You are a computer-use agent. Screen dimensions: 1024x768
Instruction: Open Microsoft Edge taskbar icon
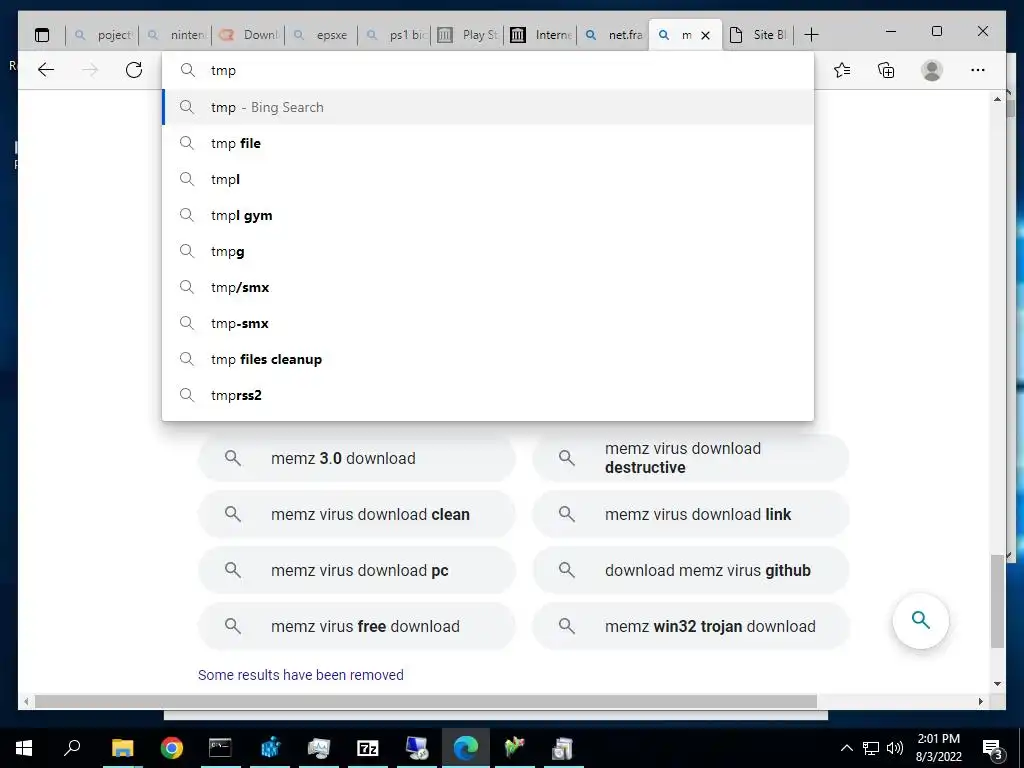click(466, 748)
